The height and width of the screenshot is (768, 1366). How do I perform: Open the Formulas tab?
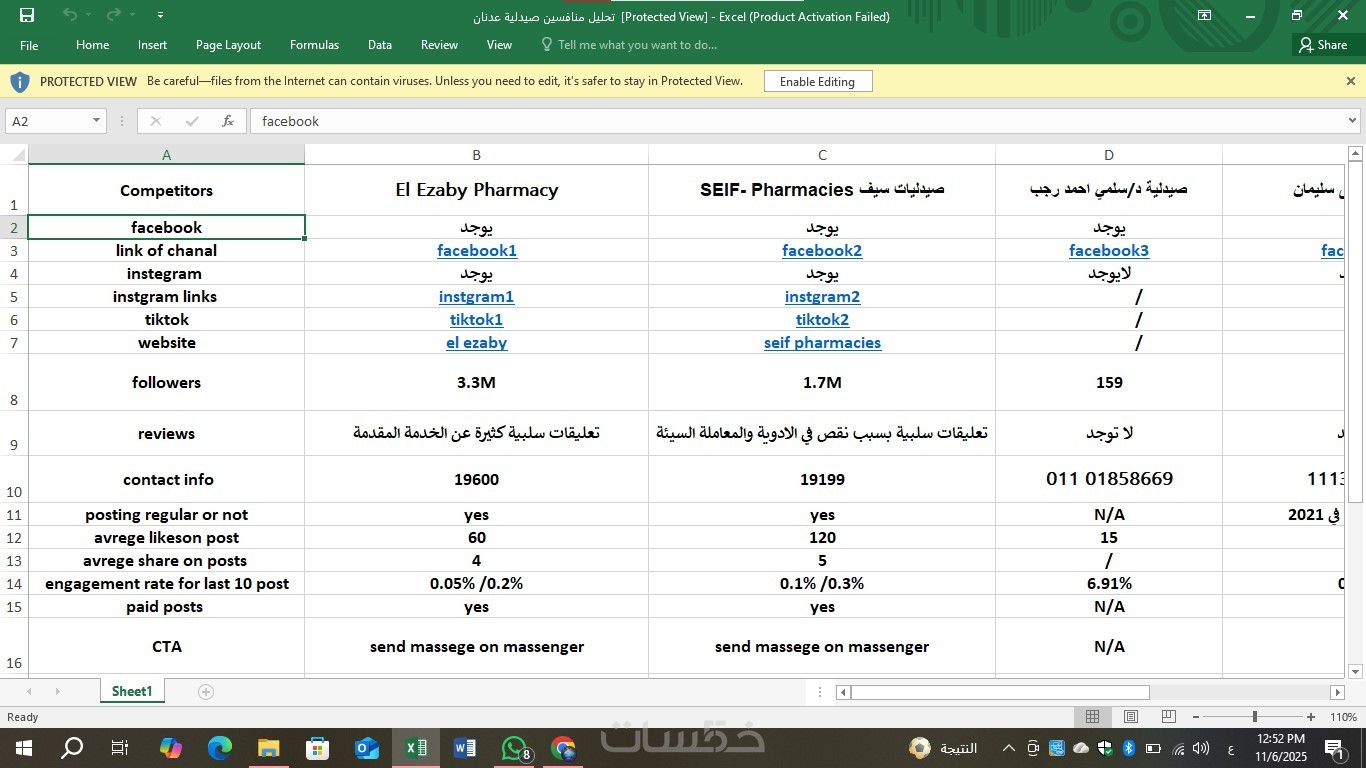(314, 45)
